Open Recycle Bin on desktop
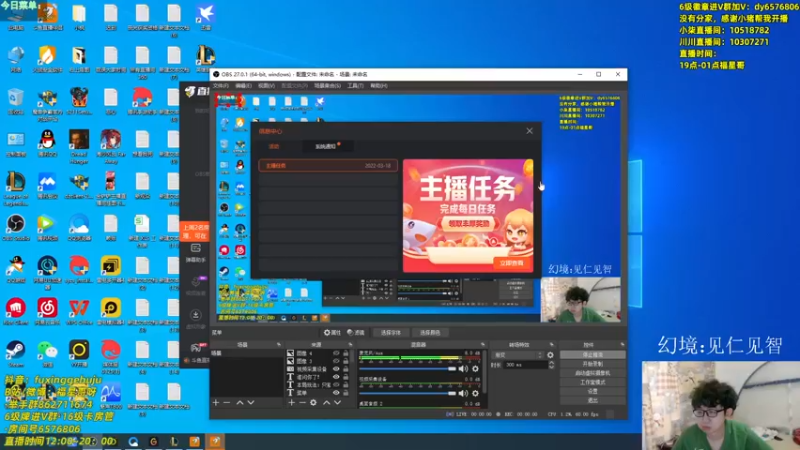800x450 pixels. pos(16,101)
